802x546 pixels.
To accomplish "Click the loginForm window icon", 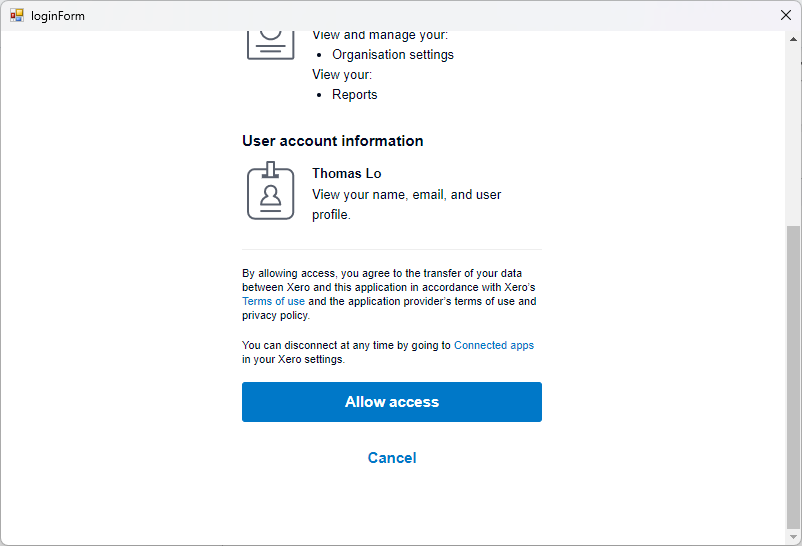I will [x=17, y=15].
